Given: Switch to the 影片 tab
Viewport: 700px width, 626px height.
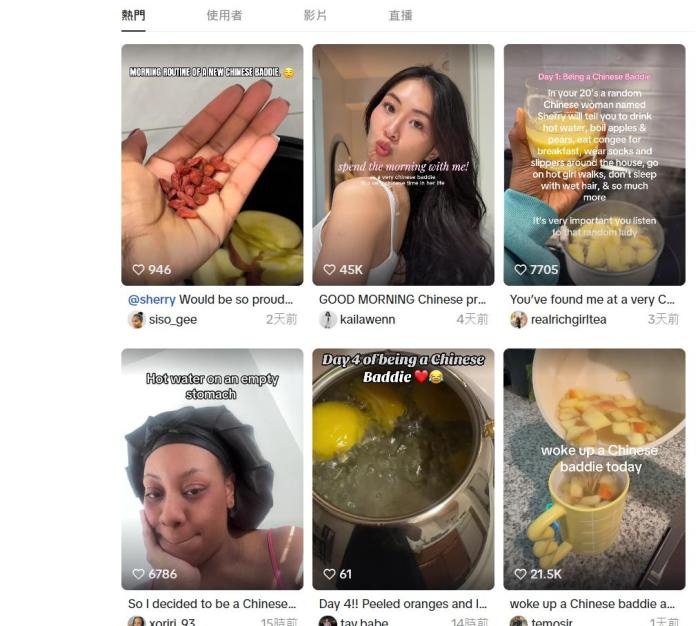Looking at the screenshot, I should [315, 16].
